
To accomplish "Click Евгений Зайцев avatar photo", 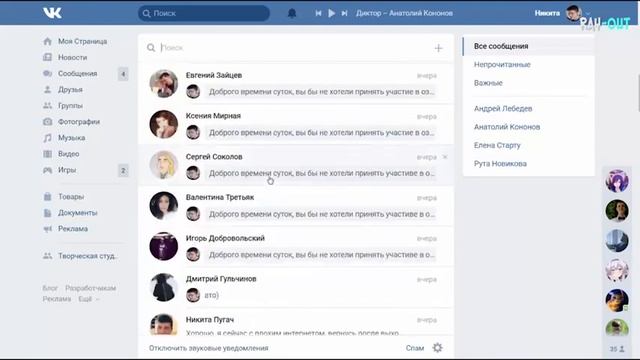I will 164,84.
